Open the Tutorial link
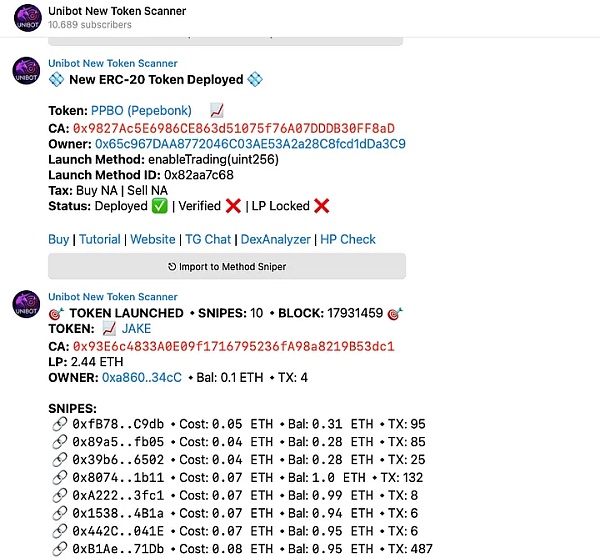Screen dimensions: 600x558 click(x=100, y=240)
